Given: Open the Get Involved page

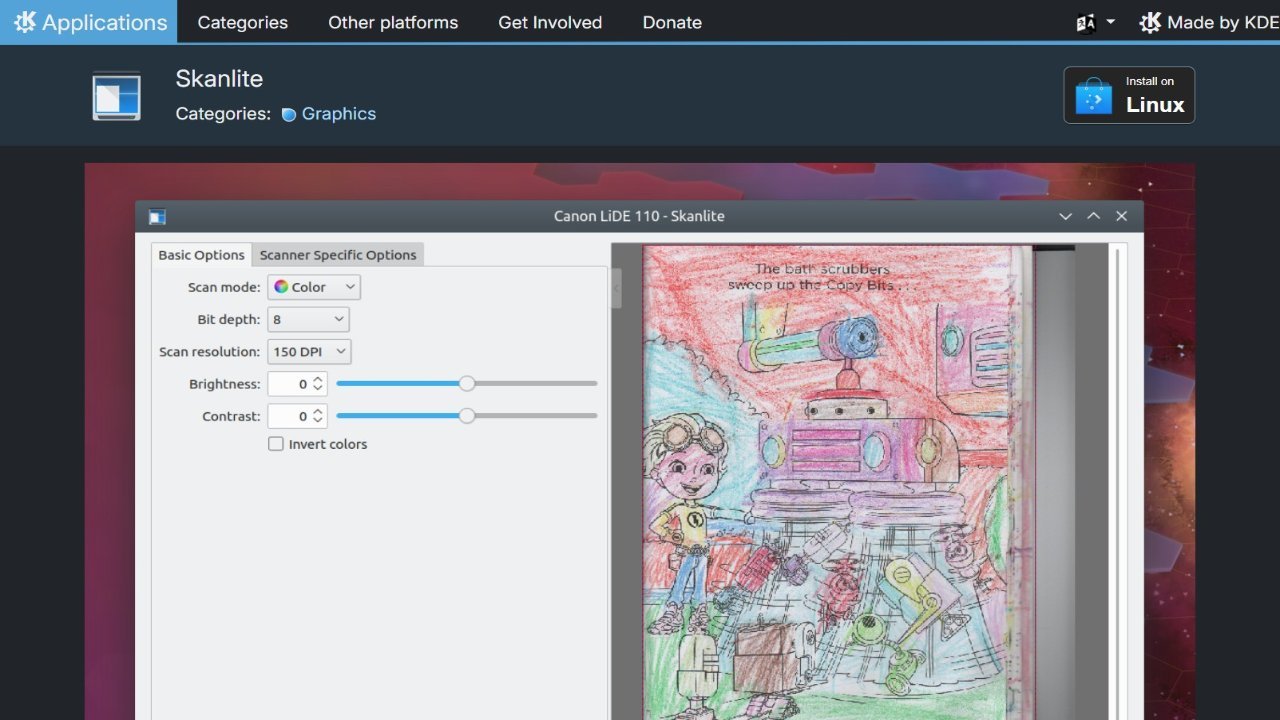Looking at the screenshot, I should tap(550, 22).
